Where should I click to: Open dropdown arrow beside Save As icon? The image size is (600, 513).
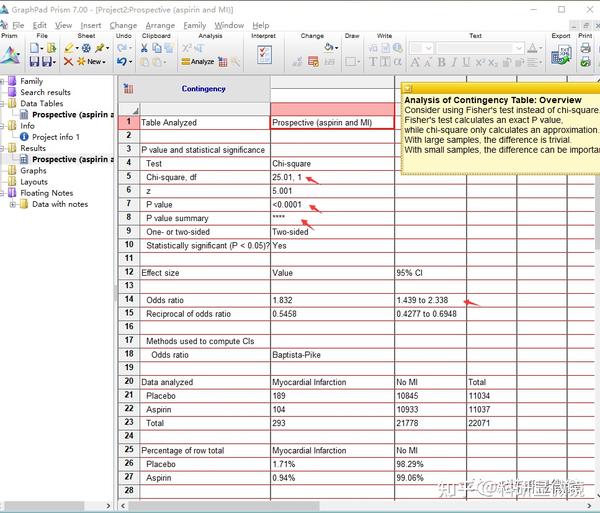[54, 62]
